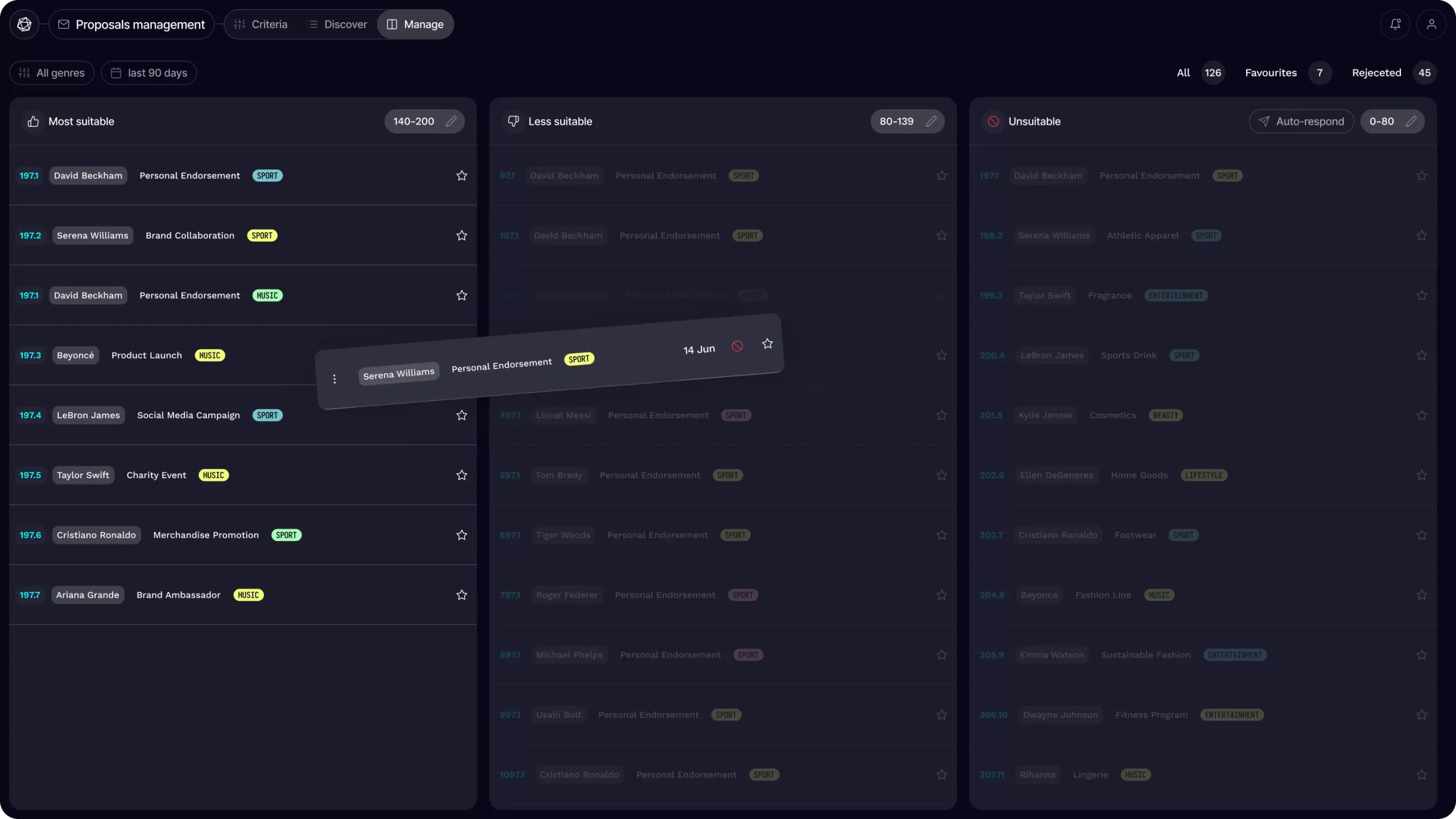Star the LeBron James Social Media Campaign
This screenshot has width=1456, height=819.
point(462,415)
